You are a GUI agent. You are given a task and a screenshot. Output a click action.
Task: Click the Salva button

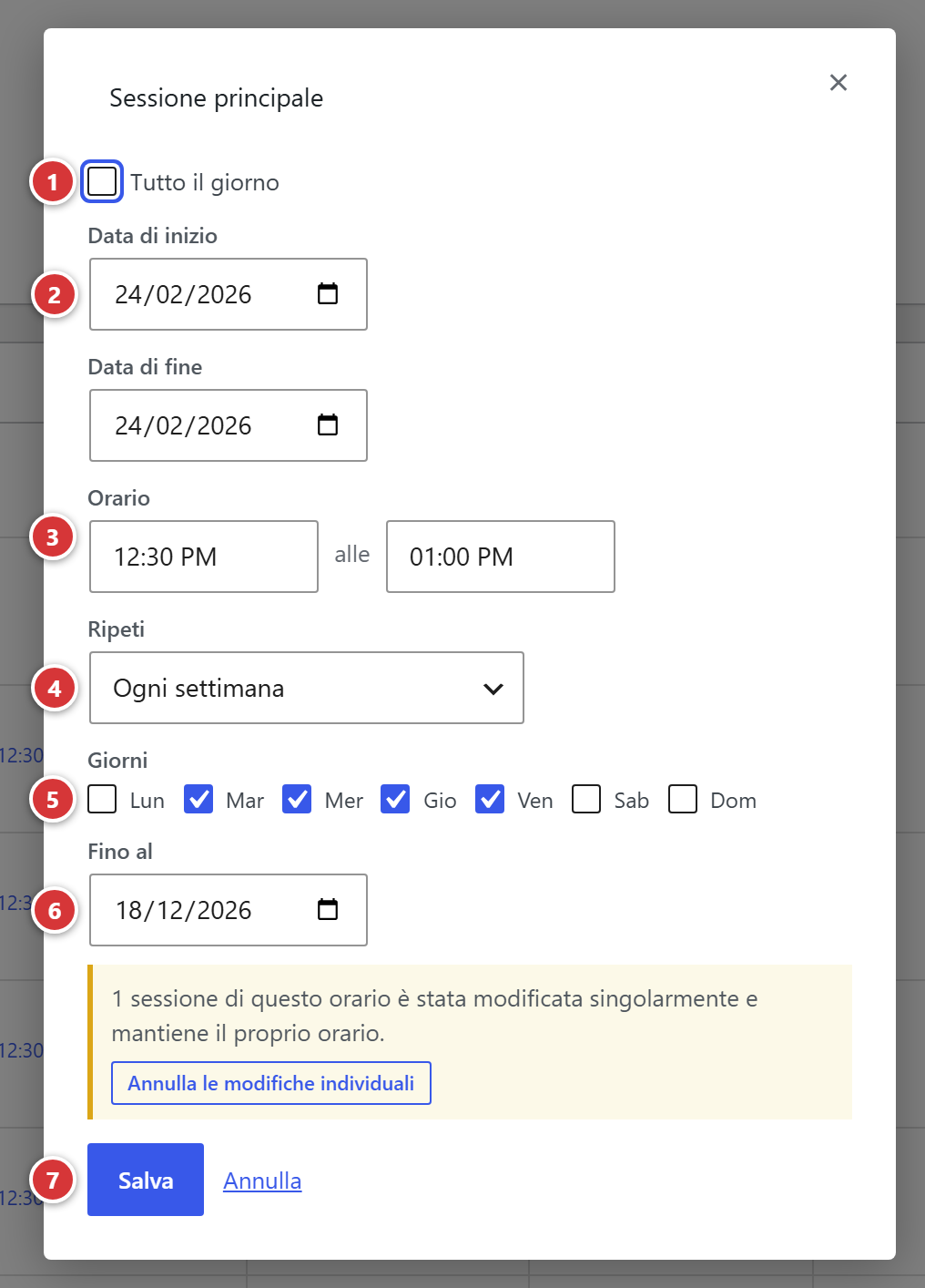coord(146,1180)
